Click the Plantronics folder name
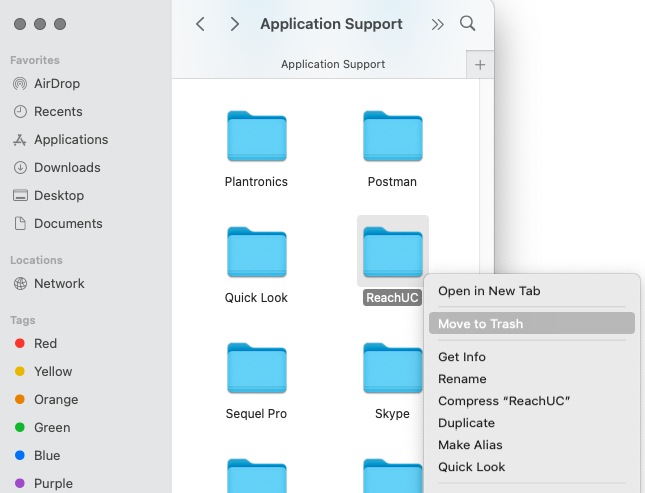Viewport: 645px width, 493px height. click(256, 181)
